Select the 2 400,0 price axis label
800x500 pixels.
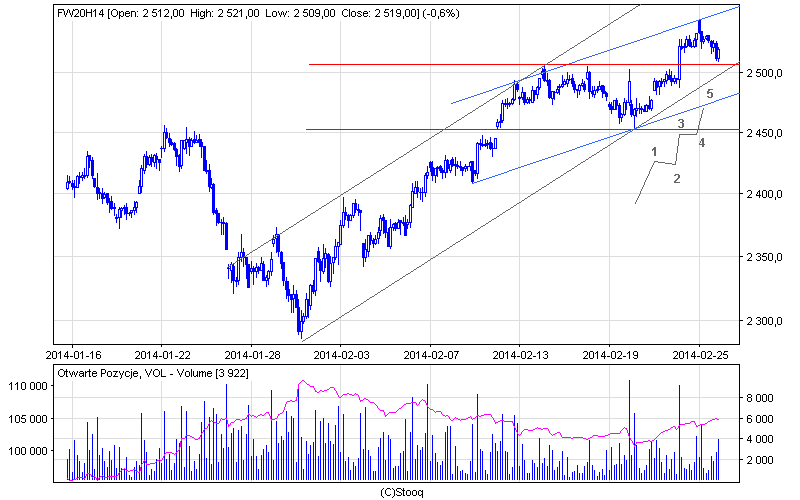(x=764, y=194)
